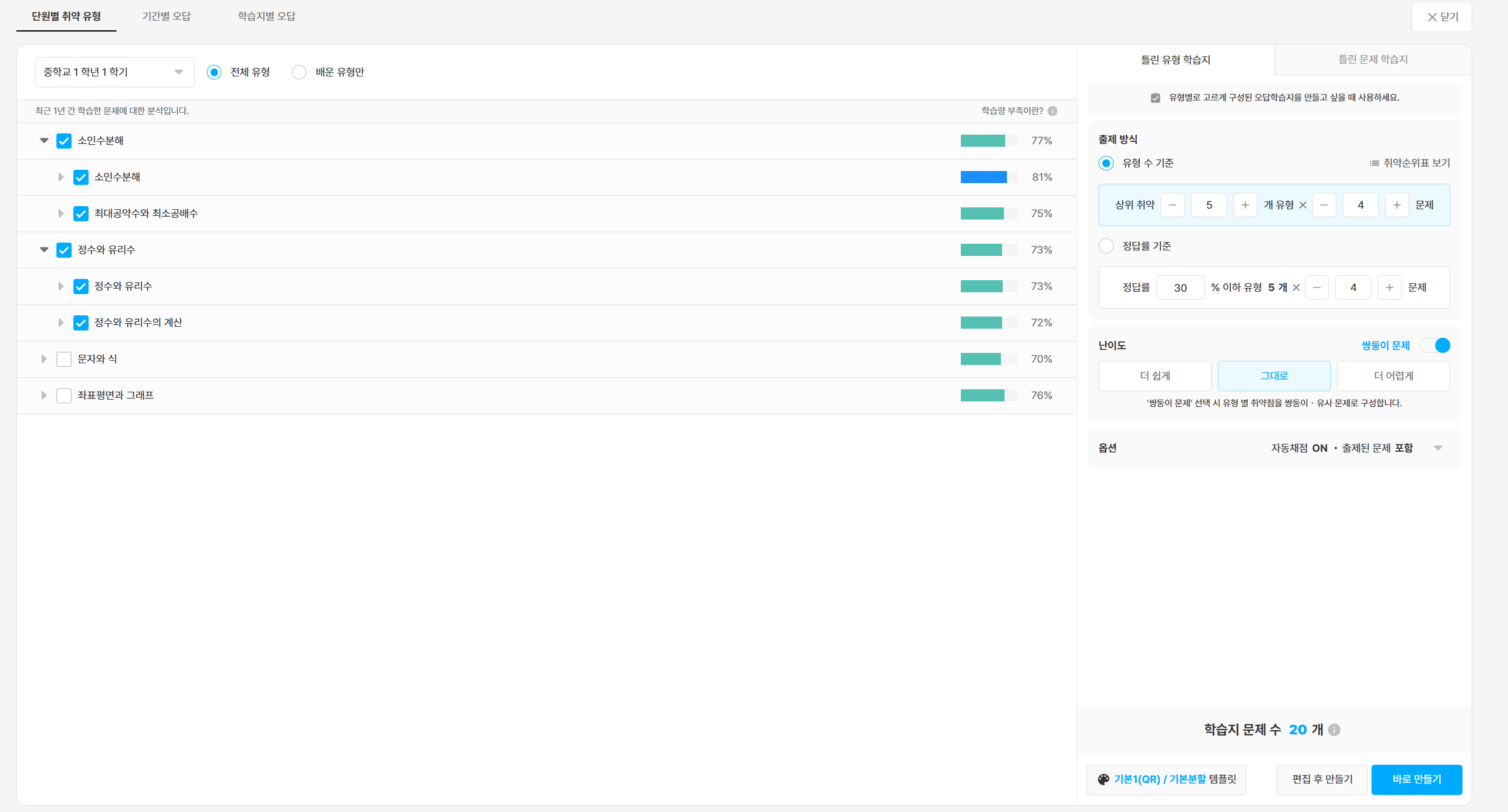Expand the 최대공약수와 최소공배수 row
1508x812 pixels.
point(61,213)
